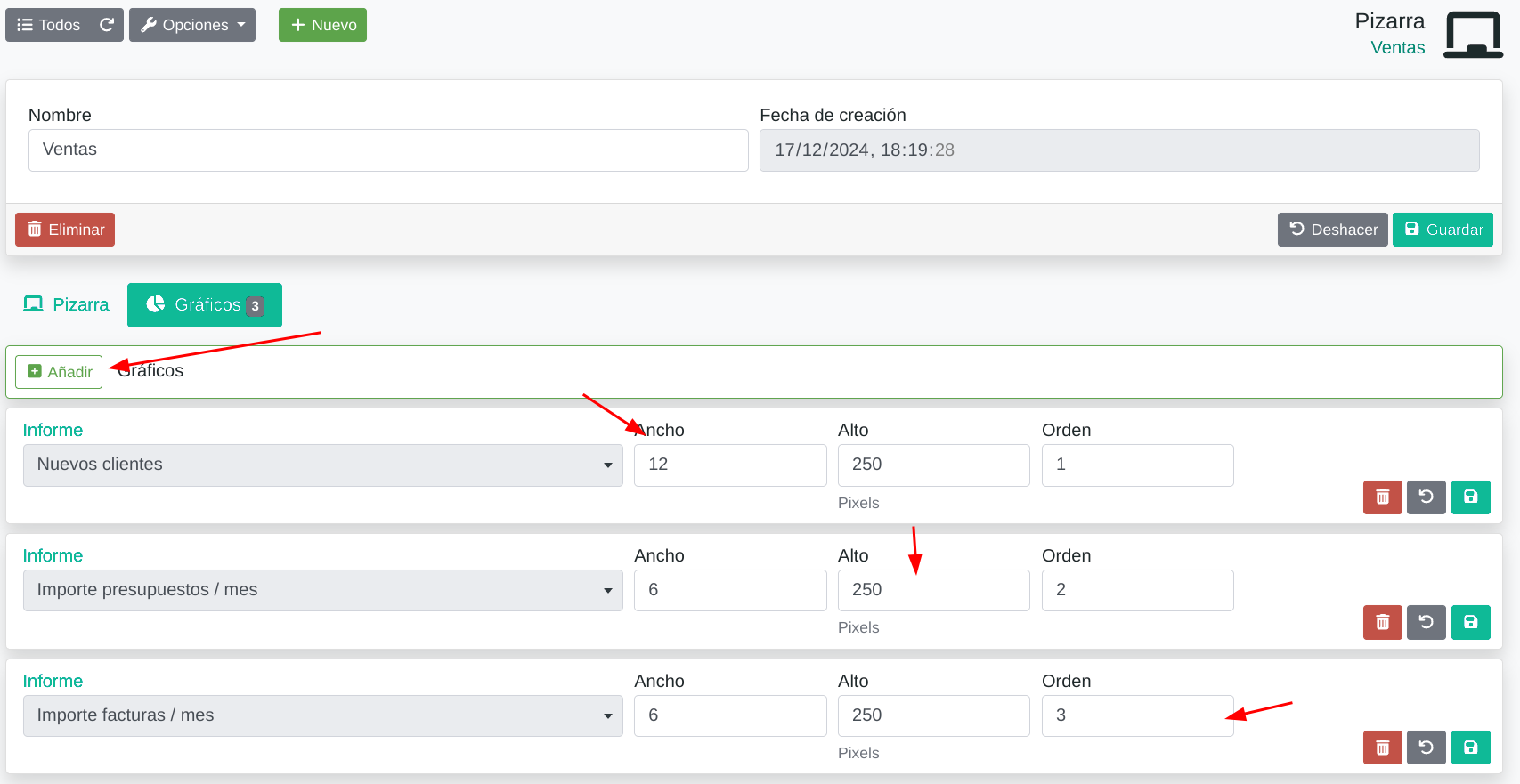Save the Nuevos clientes chart row
Viewport: 1520px width, 784px height.
coord(1470,497)
